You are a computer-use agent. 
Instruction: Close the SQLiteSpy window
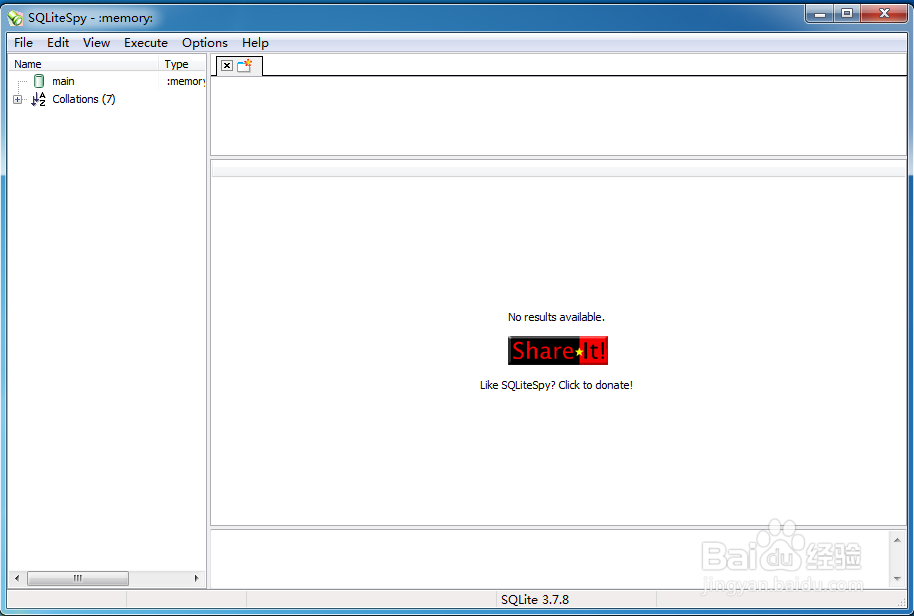point(884,13)
